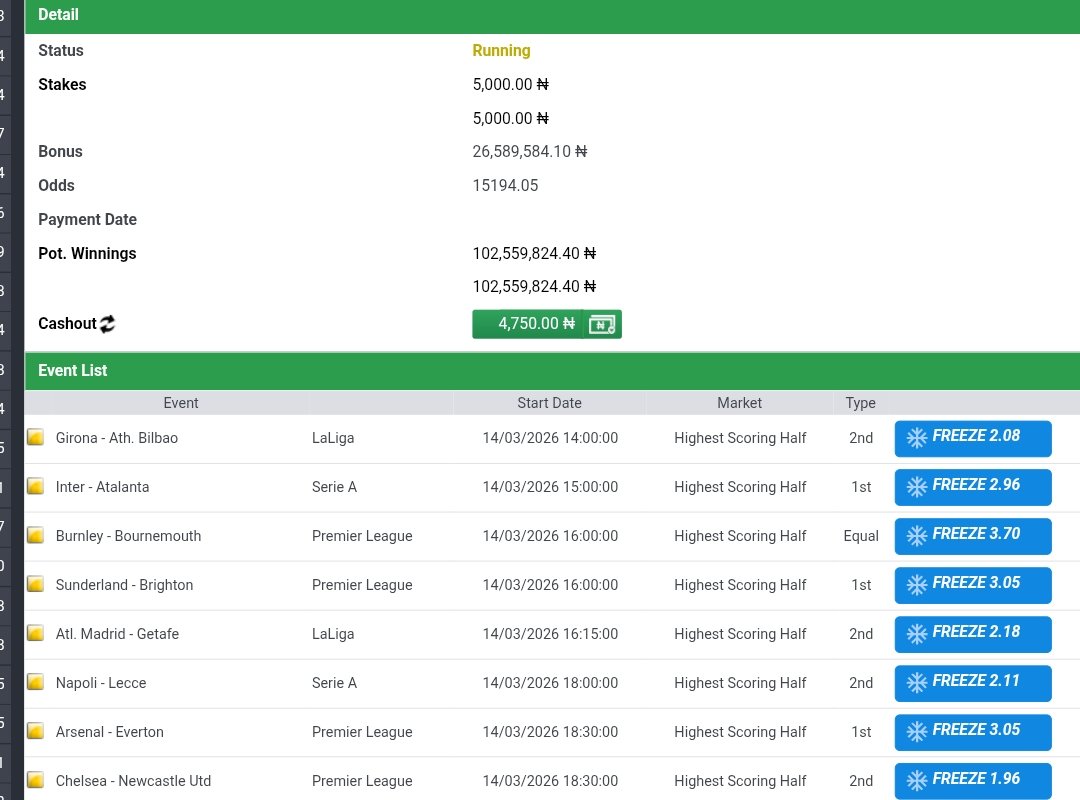Click the Type column header
The image size is (1080, 800).
(860, 403)
